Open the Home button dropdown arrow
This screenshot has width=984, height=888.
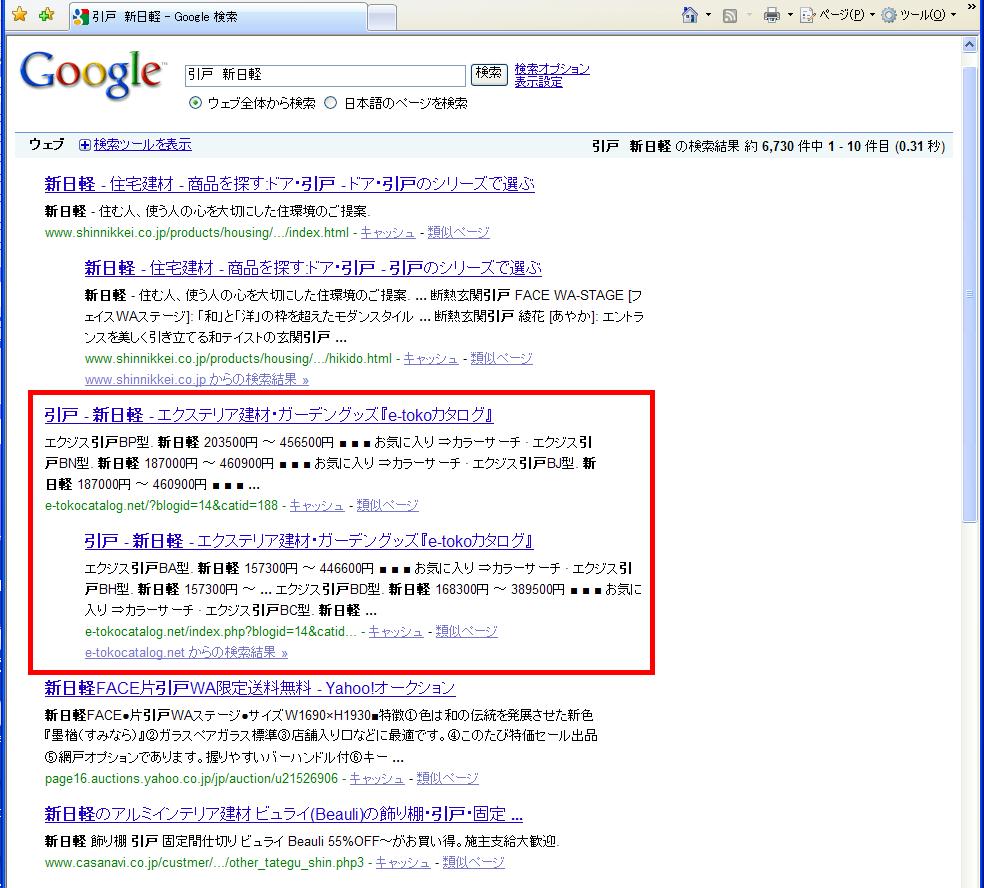click(x=708, y=15)
